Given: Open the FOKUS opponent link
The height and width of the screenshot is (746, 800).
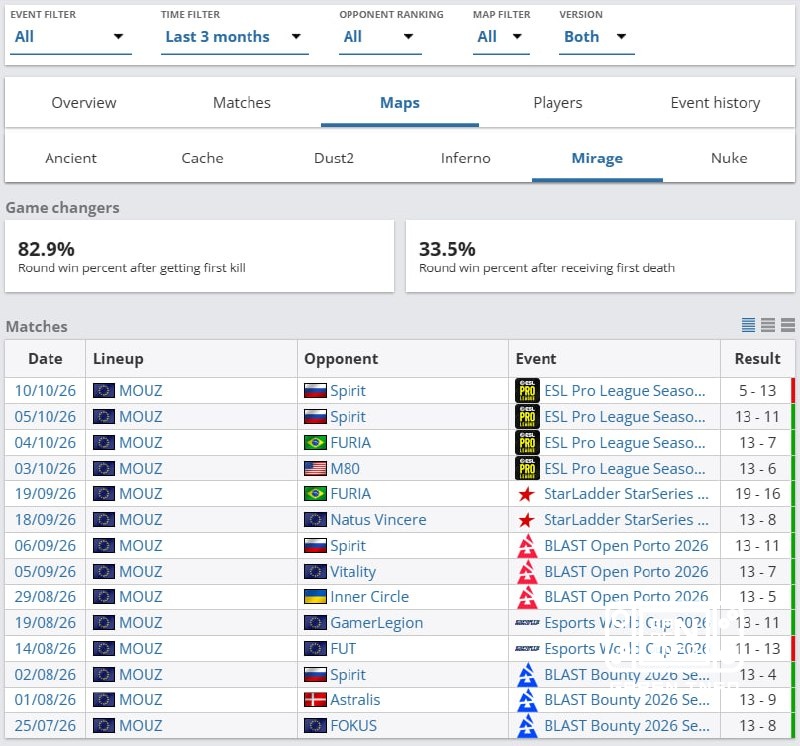Looking at the screenshot, I should coord(354,726).
